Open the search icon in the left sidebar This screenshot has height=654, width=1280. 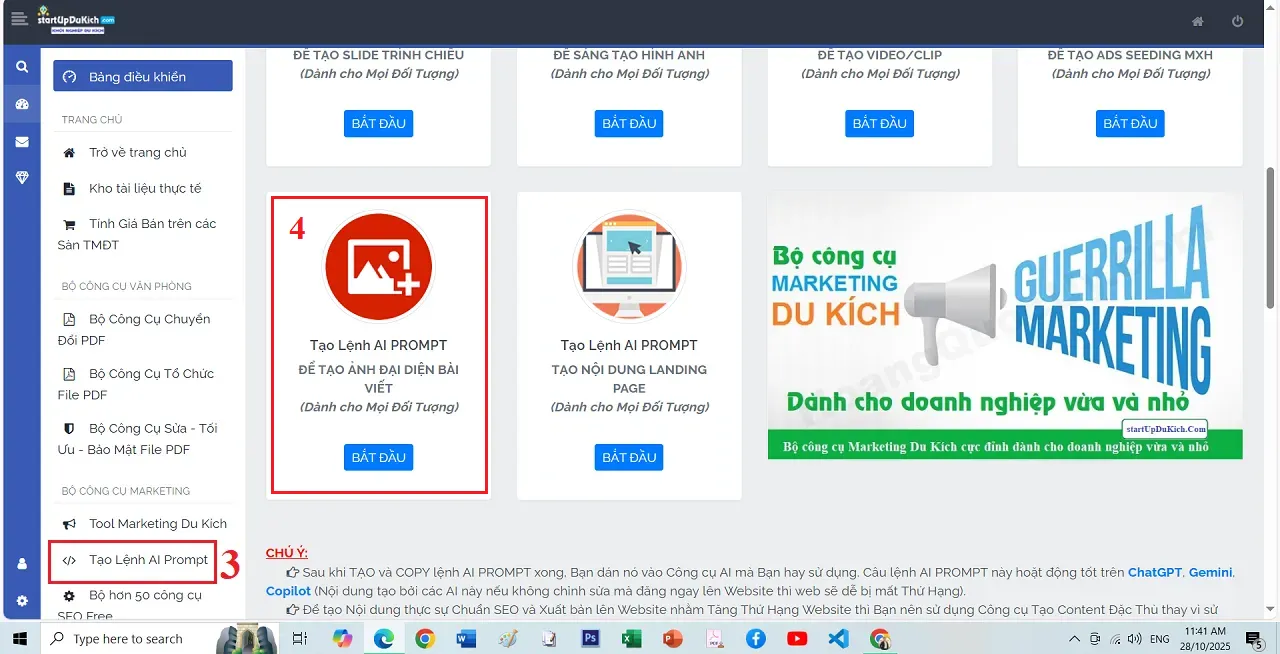(20, 66)
